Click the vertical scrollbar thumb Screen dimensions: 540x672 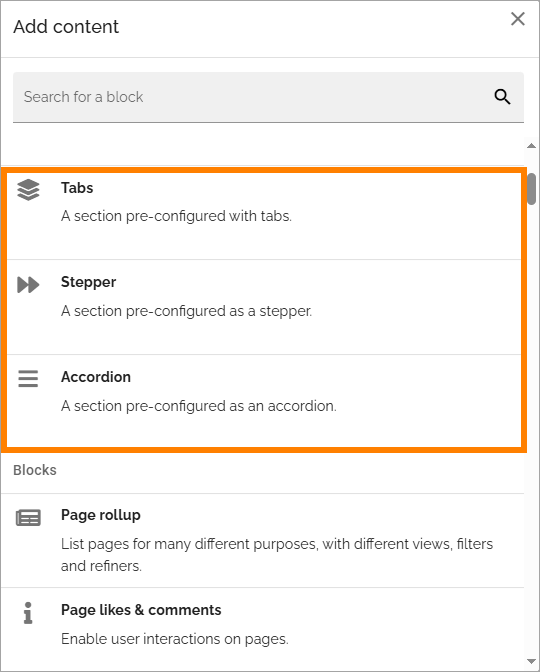coord(532,189)
